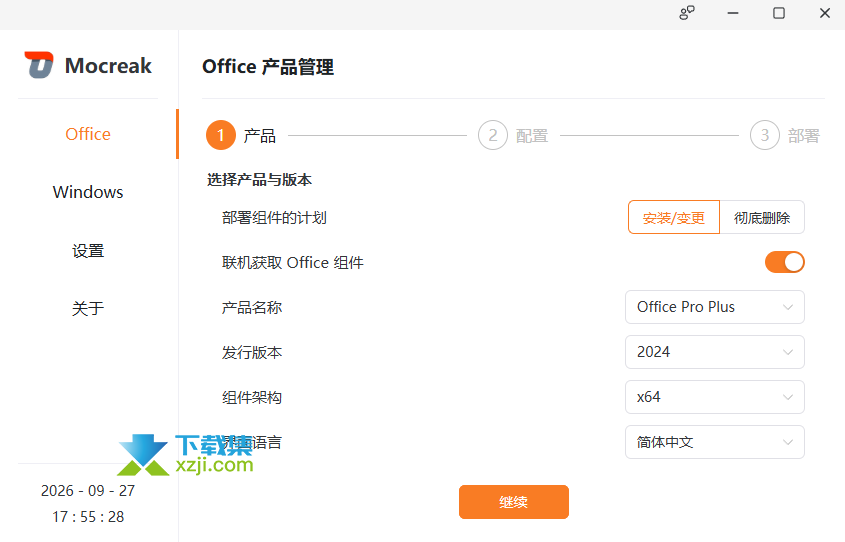Open the 发行版本 dropdown showing 2024
Screen dimensions: 845x542
715,352
